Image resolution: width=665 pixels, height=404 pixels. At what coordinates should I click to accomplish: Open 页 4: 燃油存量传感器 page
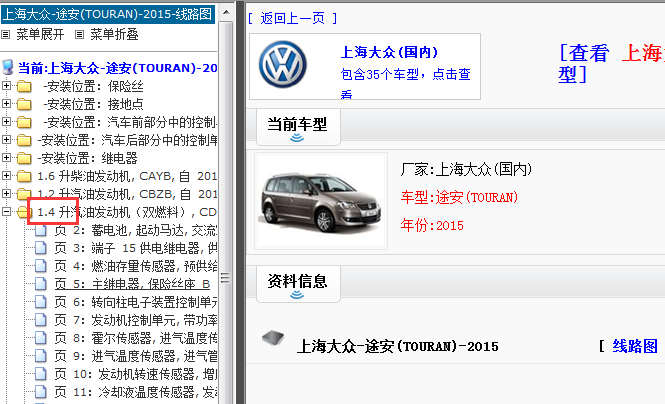pos(136,267)
